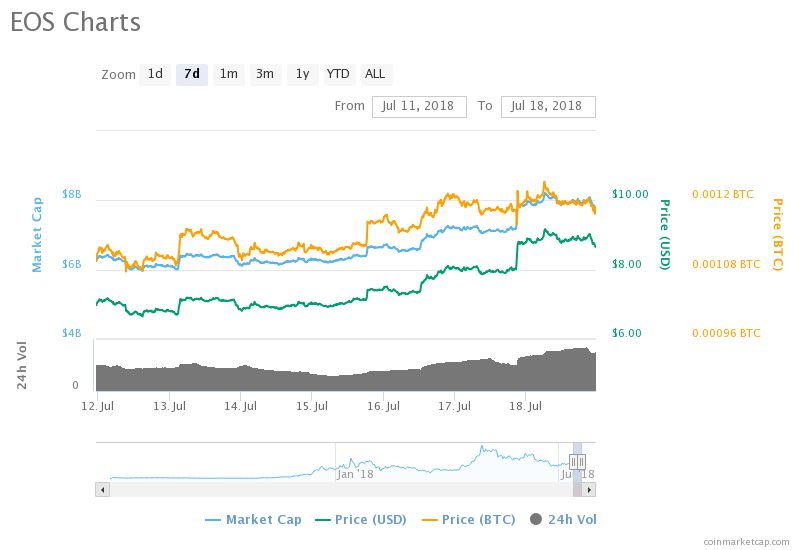This screenshot has width=800, height=550.
Task: Click the 12. Jul axis label
Action: (98, 406)
